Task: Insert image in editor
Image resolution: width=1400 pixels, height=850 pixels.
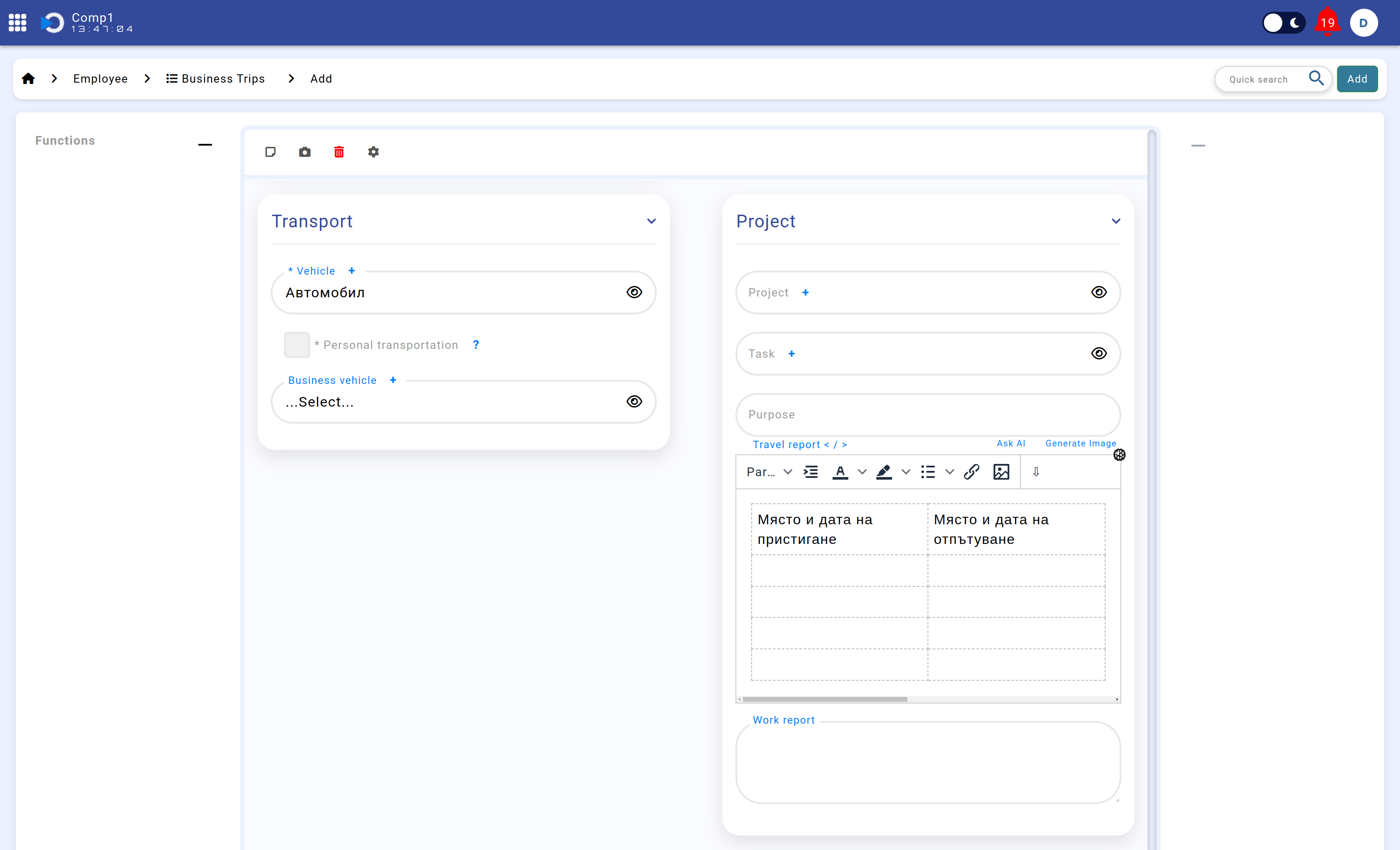Action: pos(1001,472)
